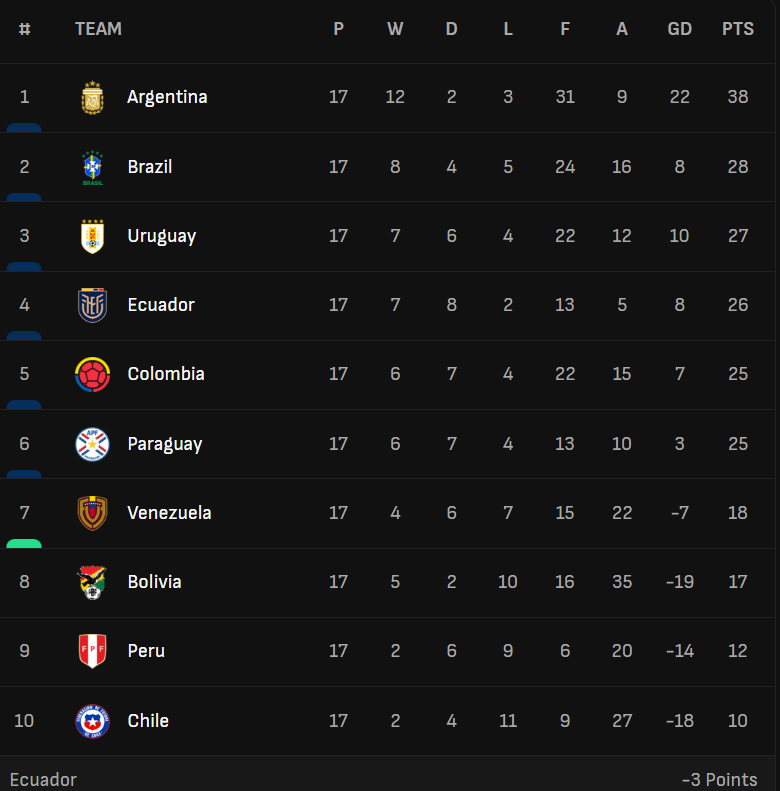The image size is (780, 791).
Task: Open the Argentina team name link
Action: pyautogui.click(x=167, y=97)
